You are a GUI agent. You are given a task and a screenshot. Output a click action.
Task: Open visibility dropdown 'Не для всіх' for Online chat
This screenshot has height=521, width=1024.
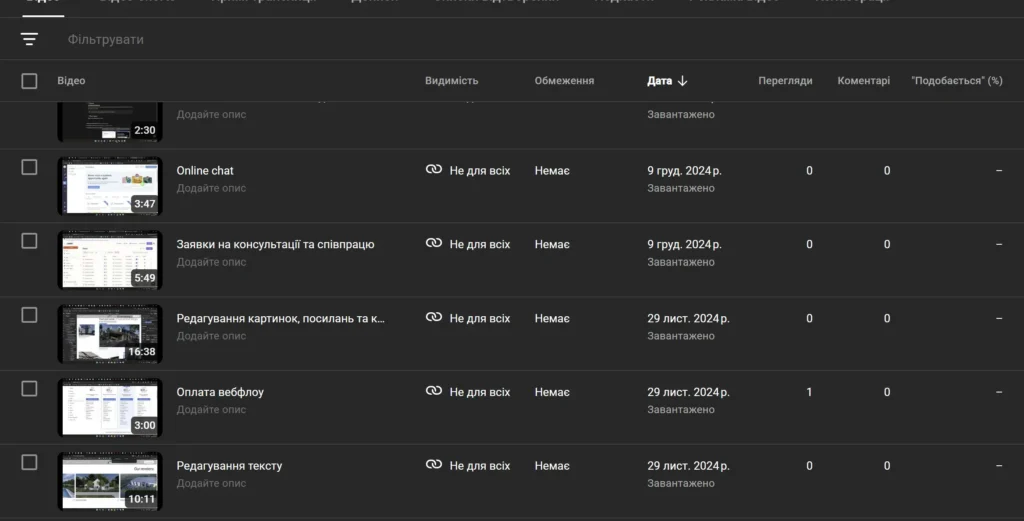pos(479,171)
